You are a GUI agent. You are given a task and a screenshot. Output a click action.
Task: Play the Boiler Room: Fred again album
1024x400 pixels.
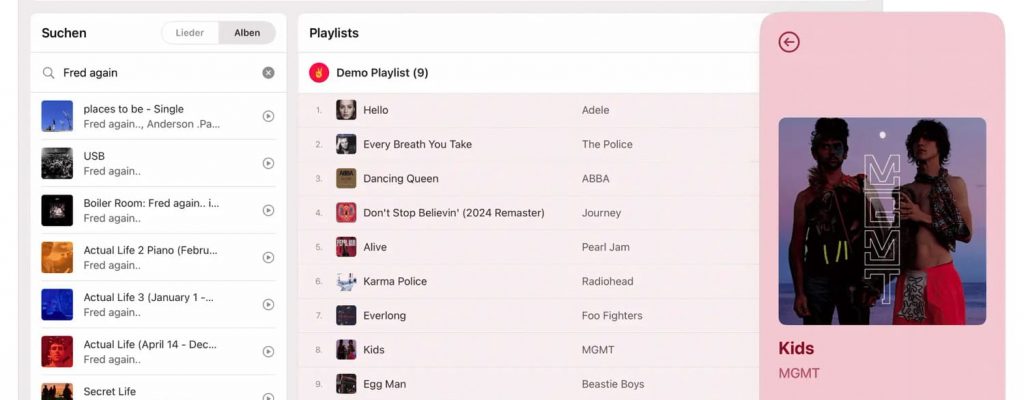(268, 210)
